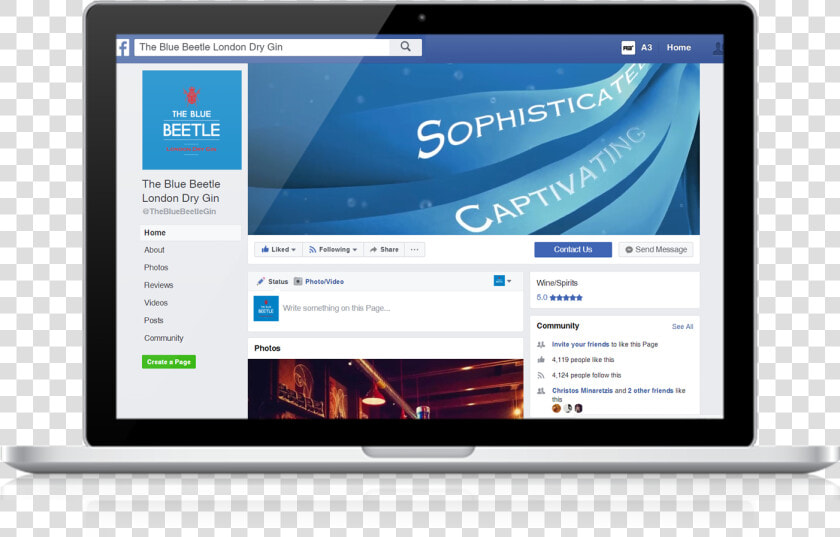Viewport: 840px width, 537px height.
Task: Open the Reviews sidebar section
Action: (159, 285)
